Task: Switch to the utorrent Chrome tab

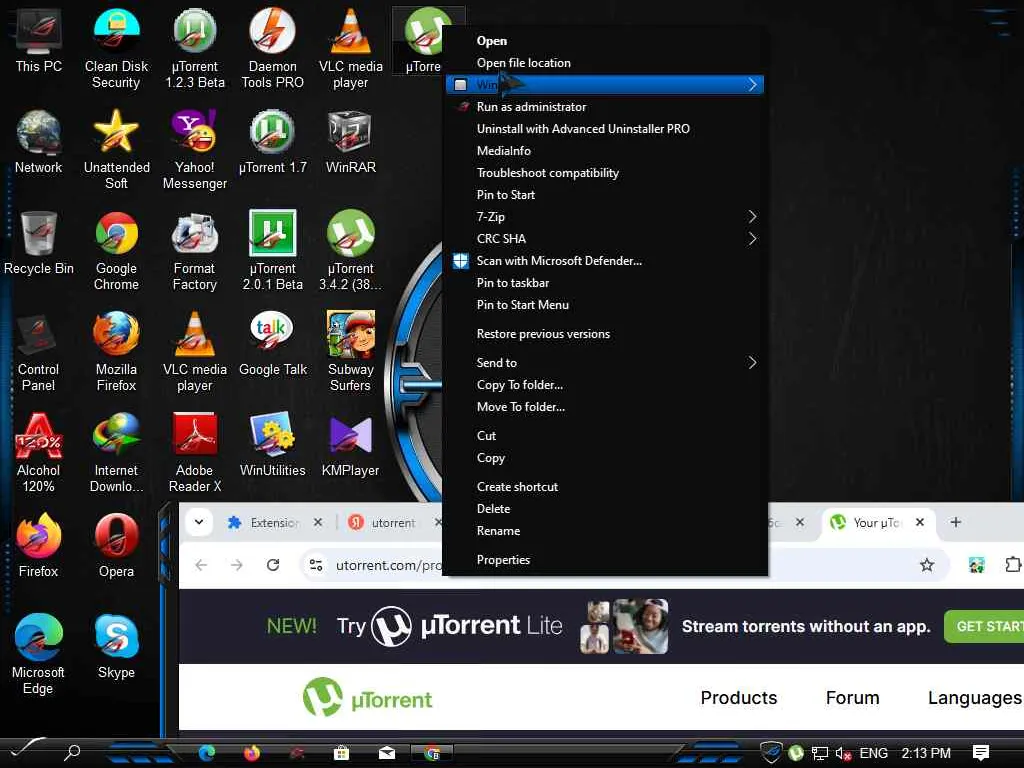Action: tap(392, 522)
